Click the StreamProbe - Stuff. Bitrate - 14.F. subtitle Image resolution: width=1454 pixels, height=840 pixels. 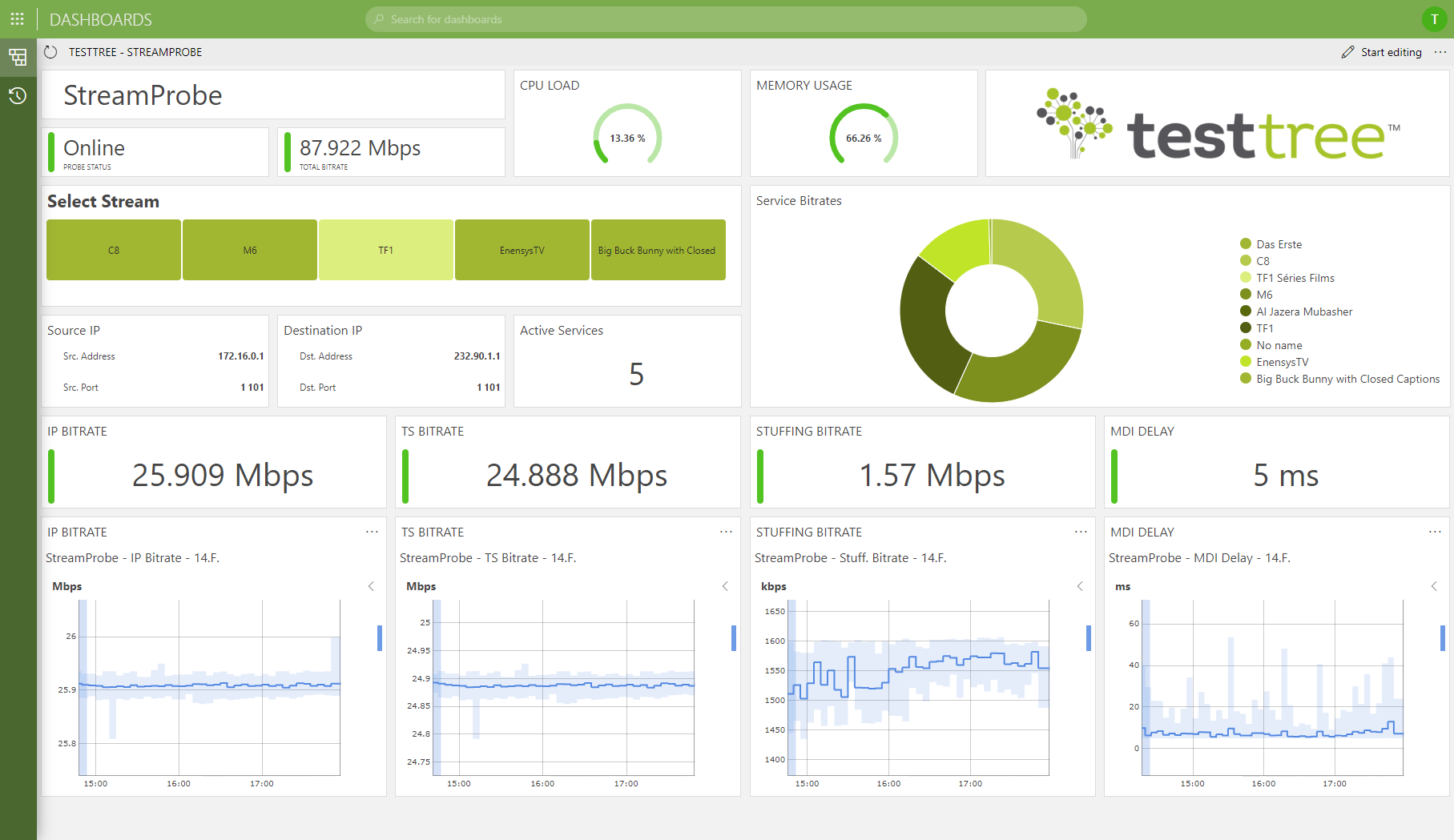tap(851, 558)
